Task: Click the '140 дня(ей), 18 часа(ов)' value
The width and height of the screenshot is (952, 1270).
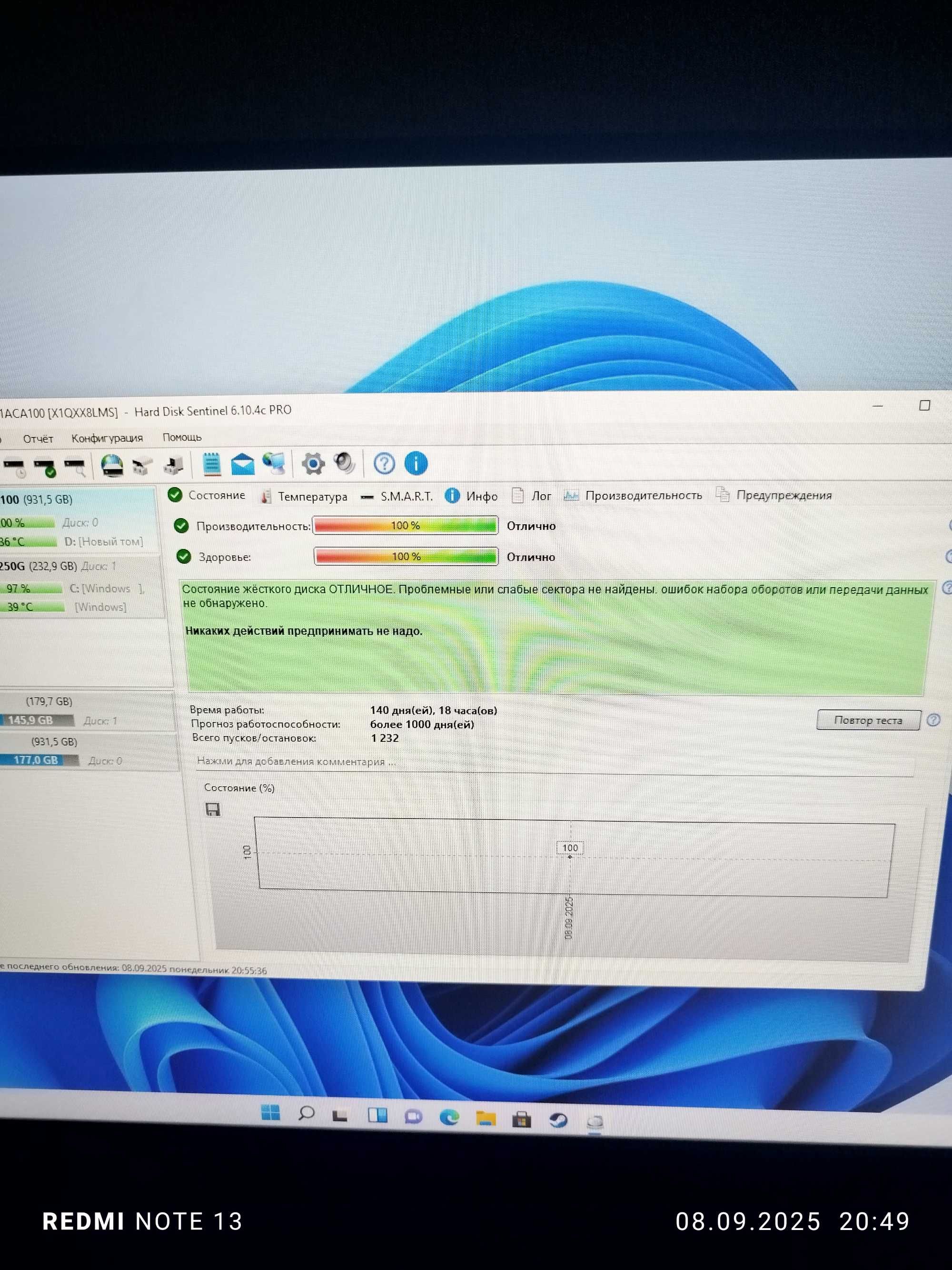Action: (x=434, y=710)
